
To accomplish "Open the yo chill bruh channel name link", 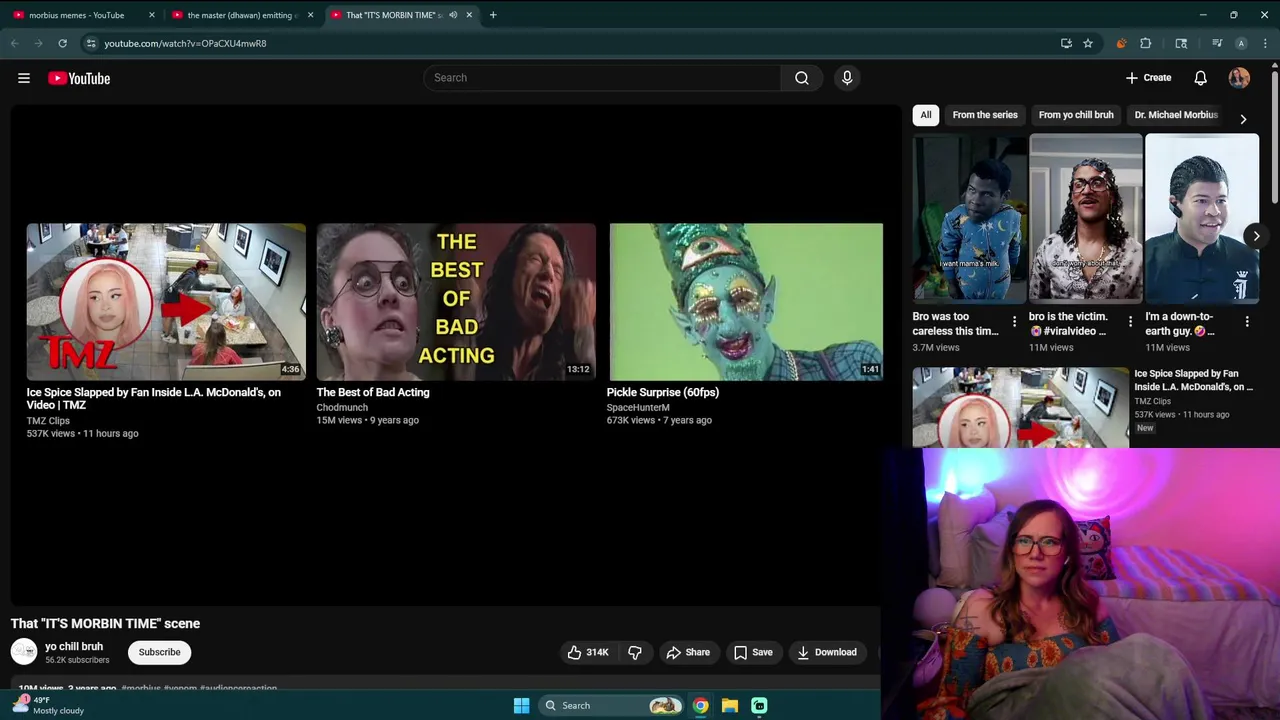I will [x=74, y=646].
